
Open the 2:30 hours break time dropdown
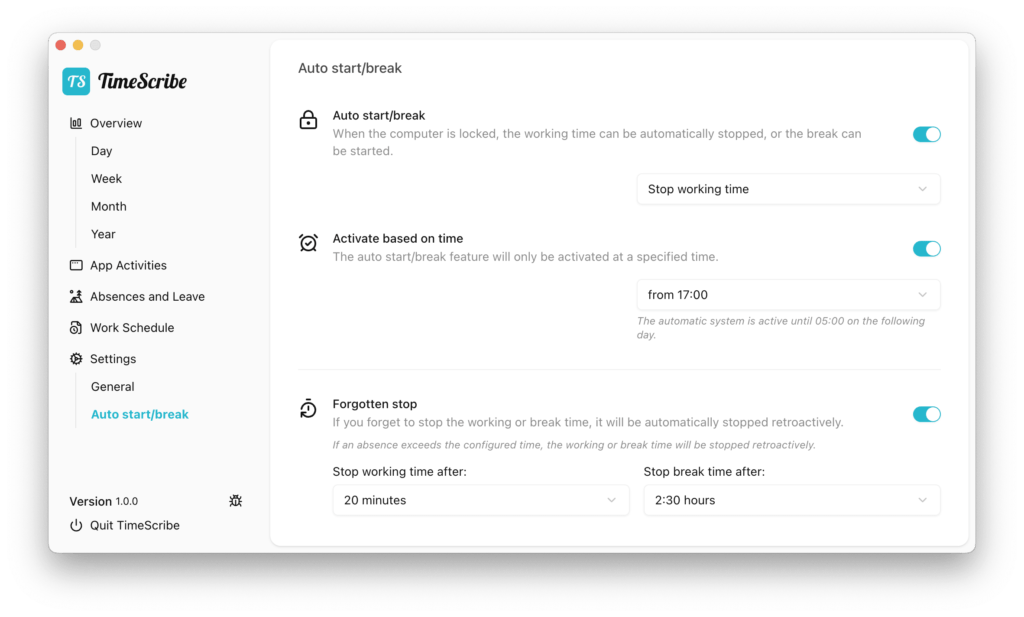[791, 500]
